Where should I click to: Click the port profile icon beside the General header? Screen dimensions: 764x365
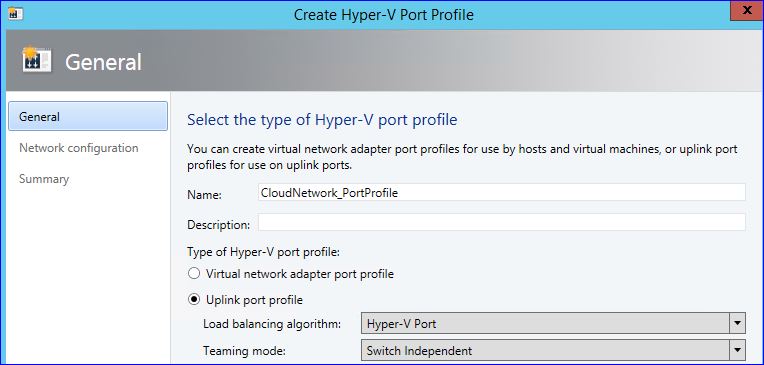pos(36,60)
